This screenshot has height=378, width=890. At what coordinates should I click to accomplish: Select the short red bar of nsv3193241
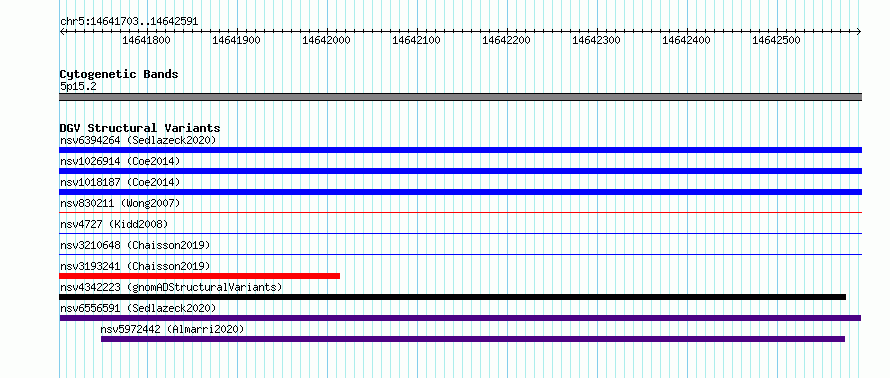pyautogui.click(x=200, y=276)
